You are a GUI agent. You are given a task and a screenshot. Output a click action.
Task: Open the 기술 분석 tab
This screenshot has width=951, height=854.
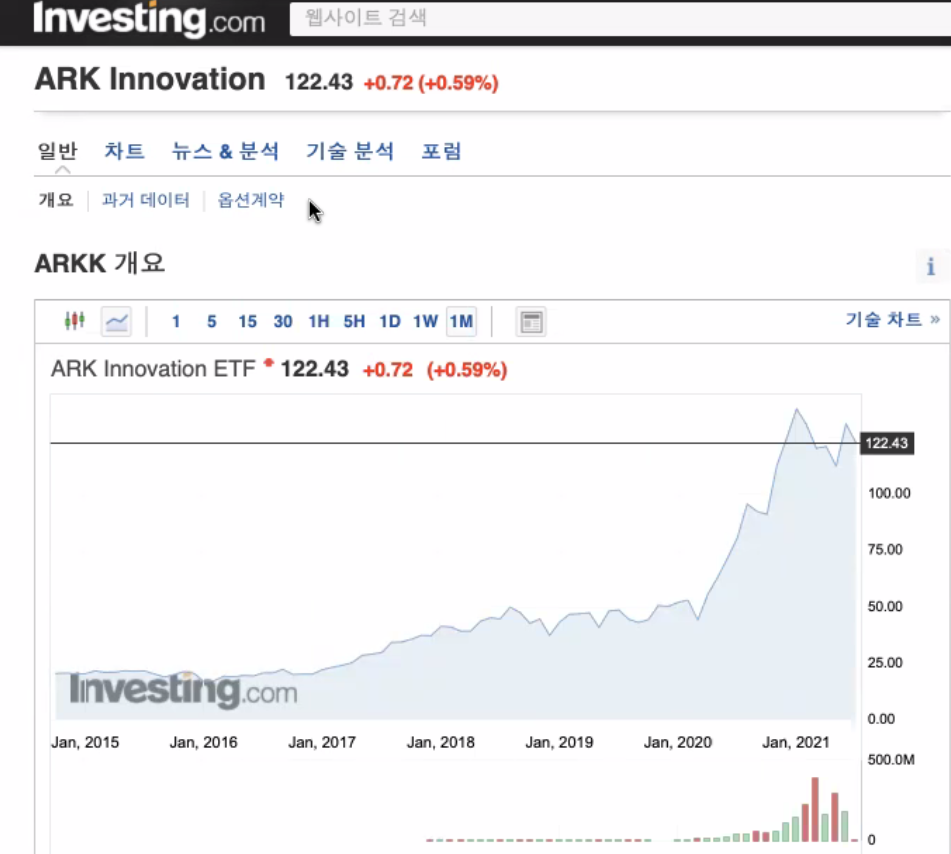(x=350, y=151)
